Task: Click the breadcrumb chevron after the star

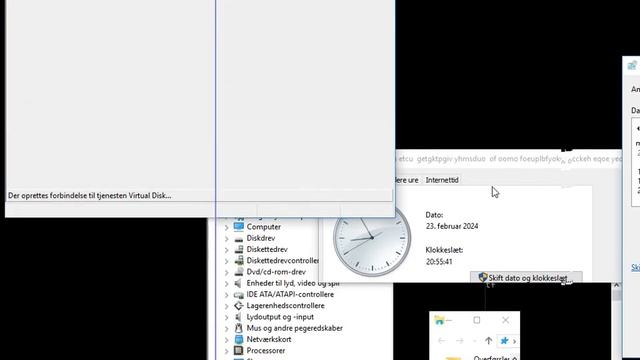Action: pyautogui.click(x=514, y=341)
